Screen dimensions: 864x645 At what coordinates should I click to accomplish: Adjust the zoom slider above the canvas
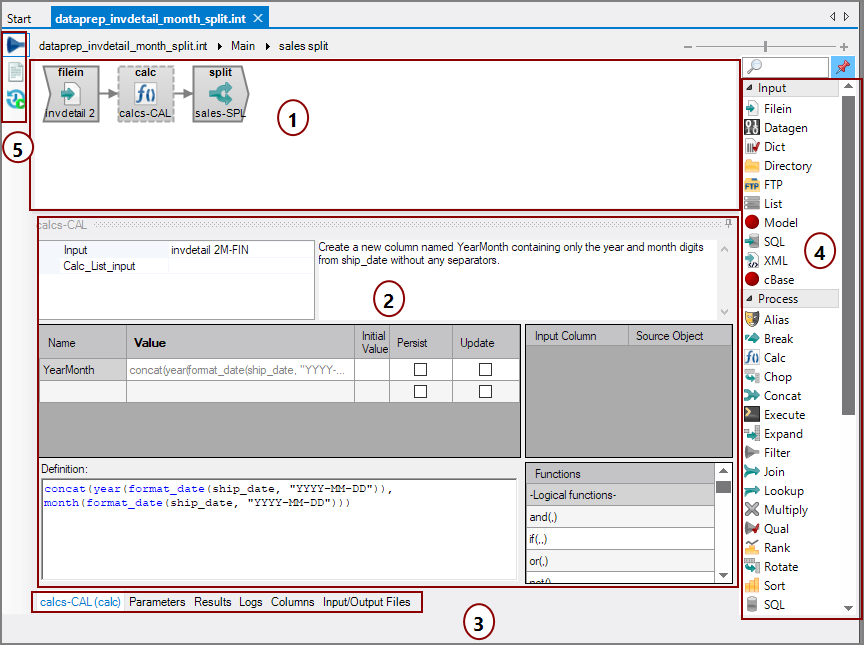765,45
